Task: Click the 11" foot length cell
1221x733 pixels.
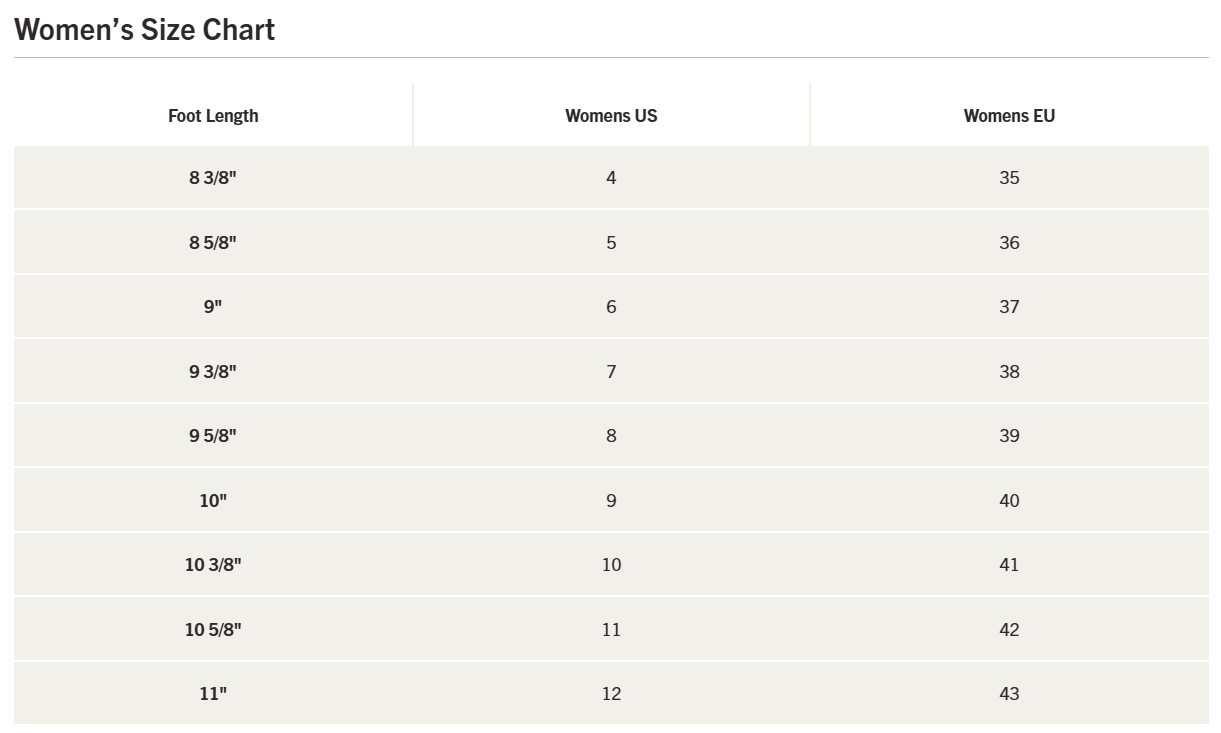Action: click(213, 694)
